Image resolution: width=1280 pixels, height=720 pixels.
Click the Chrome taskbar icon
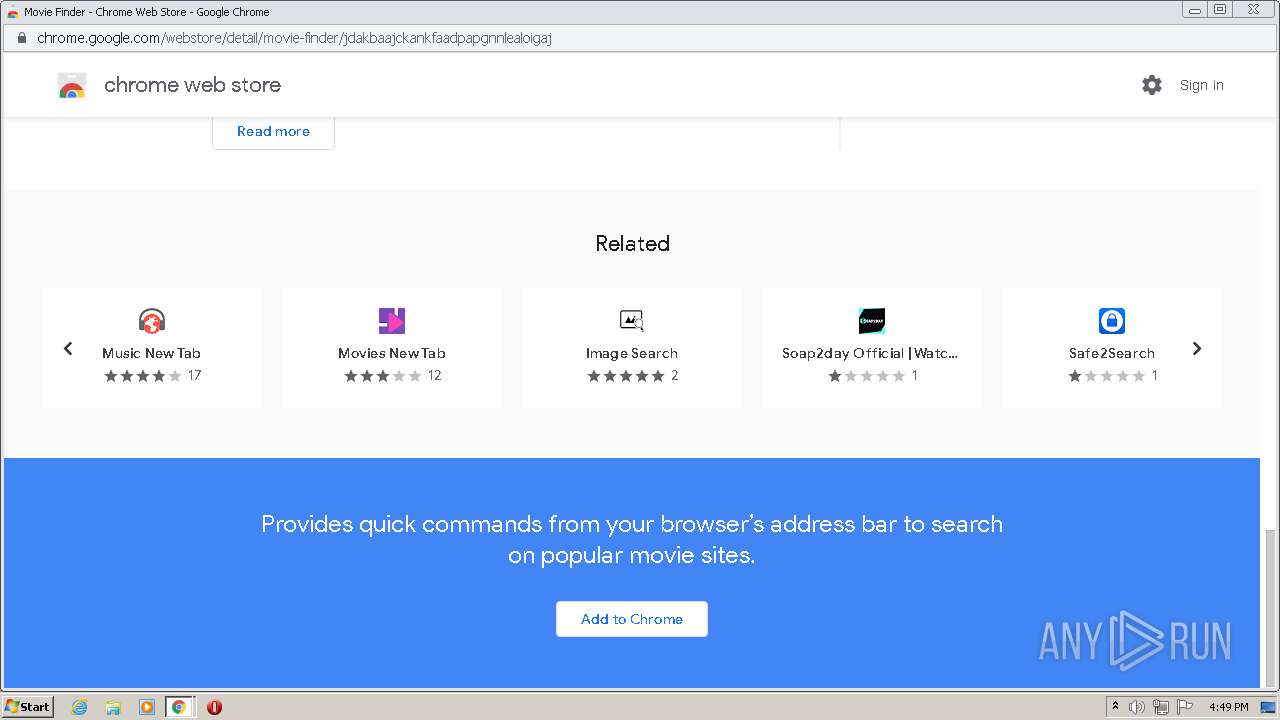pos(179,707)
